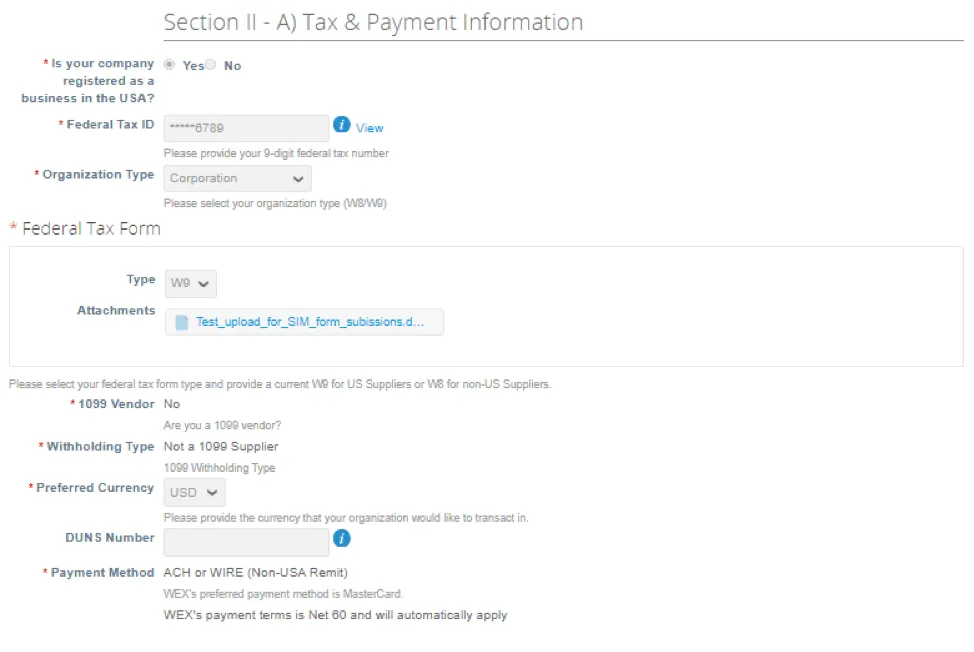Click the currency transaction hint text
Viewport: 974px width, 652px height.
tap(346, 518)
